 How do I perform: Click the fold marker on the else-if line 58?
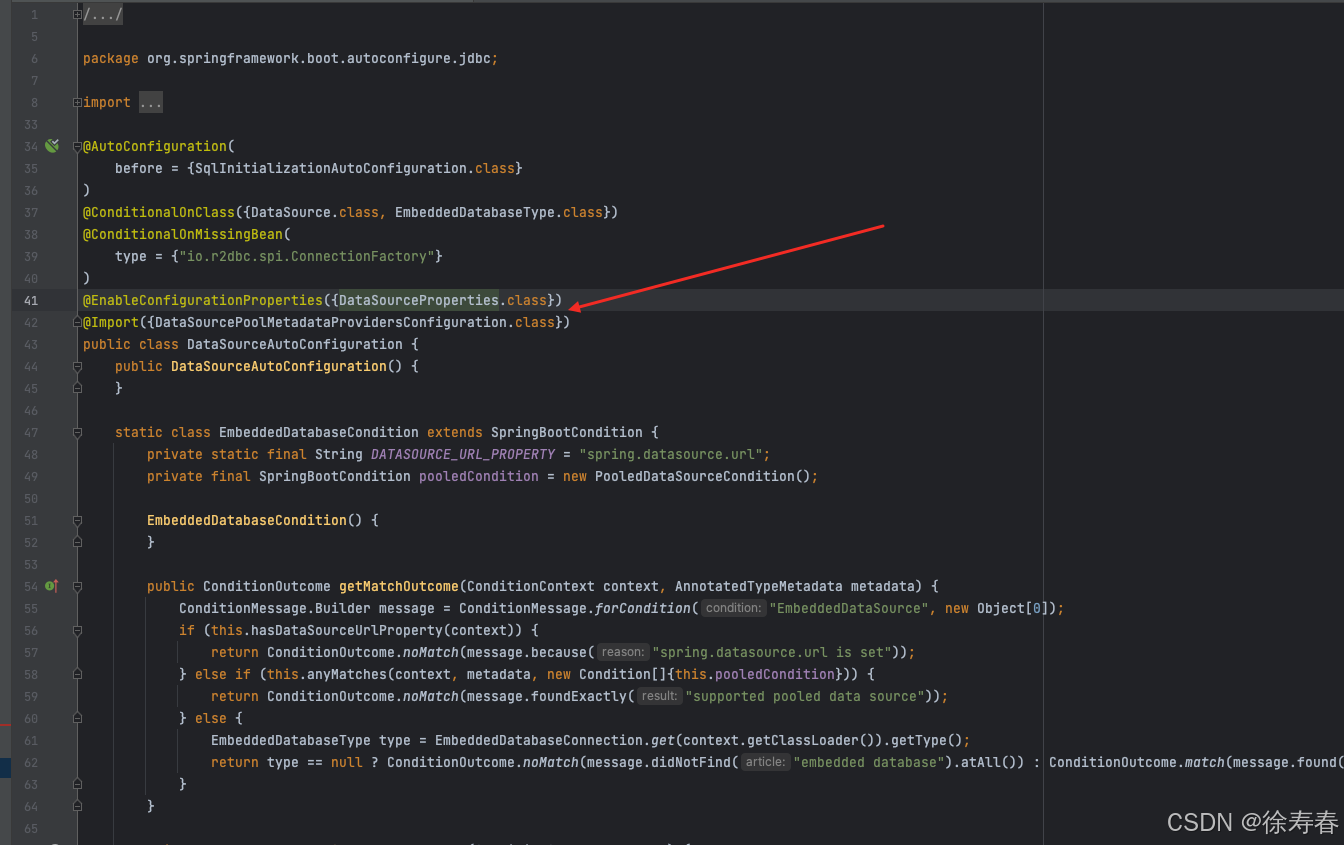[x=78, y=674]
